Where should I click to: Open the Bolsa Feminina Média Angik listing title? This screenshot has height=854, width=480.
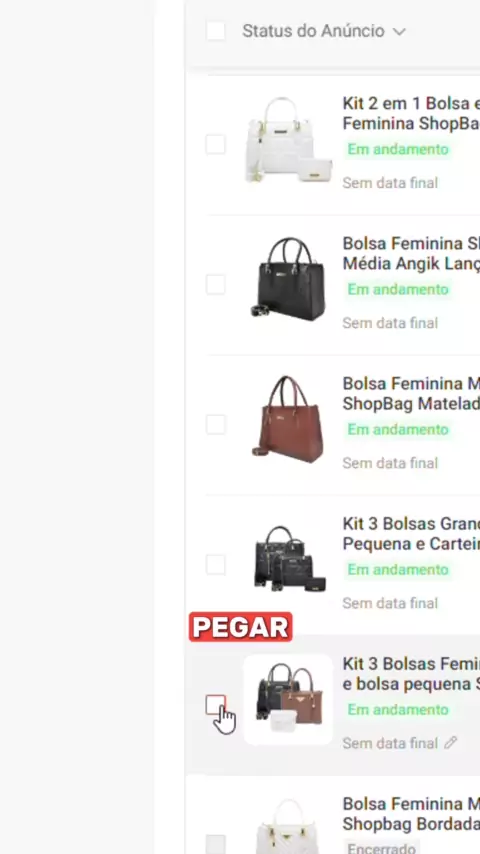tap(411, 253)
